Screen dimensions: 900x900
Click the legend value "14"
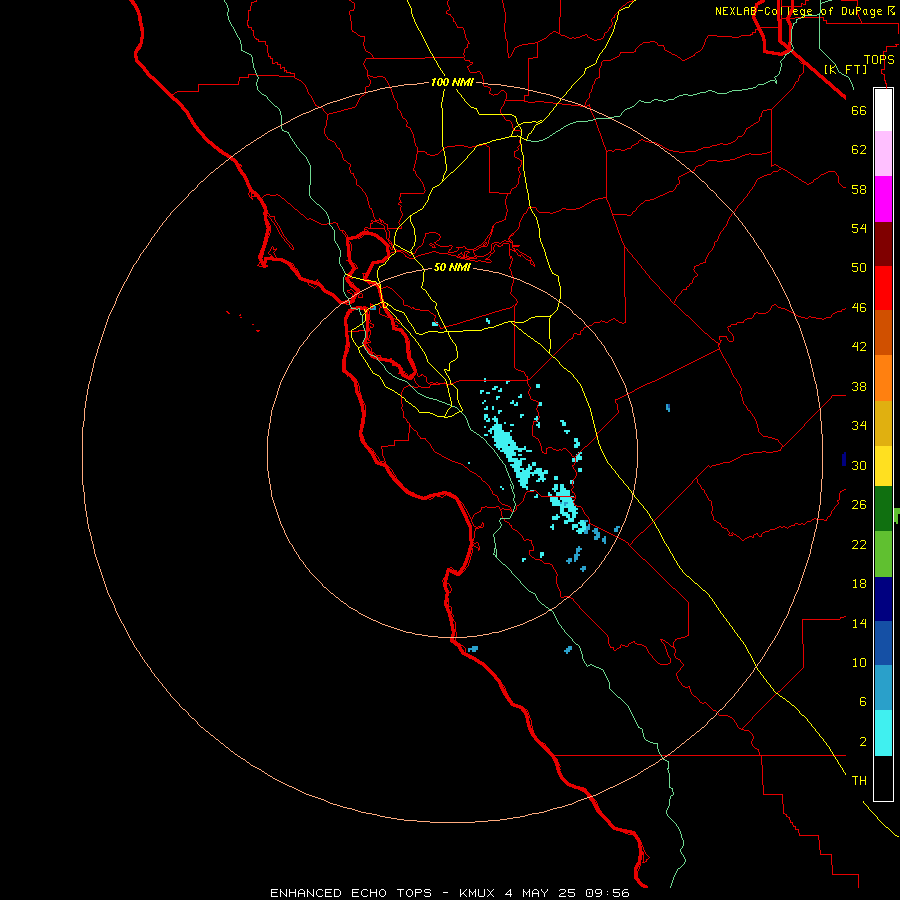pyautogui.click(x=859, y=623)
